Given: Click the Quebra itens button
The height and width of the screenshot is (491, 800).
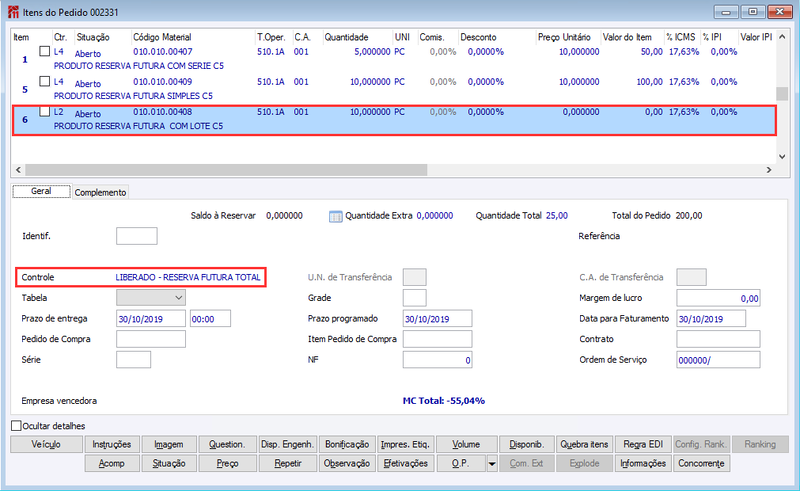Looking at the screenshot, I should (x=584, y=445).
